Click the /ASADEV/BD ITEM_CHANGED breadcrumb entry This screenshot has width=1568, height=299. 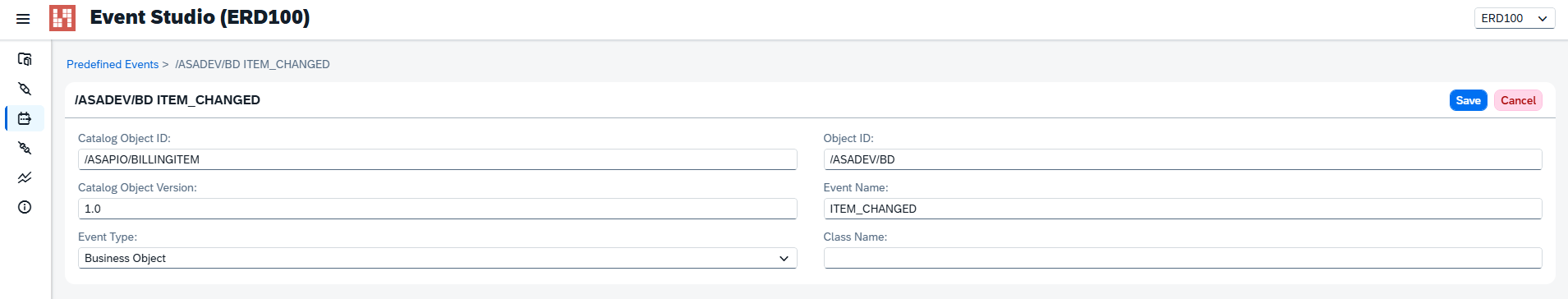pos(252,64)
